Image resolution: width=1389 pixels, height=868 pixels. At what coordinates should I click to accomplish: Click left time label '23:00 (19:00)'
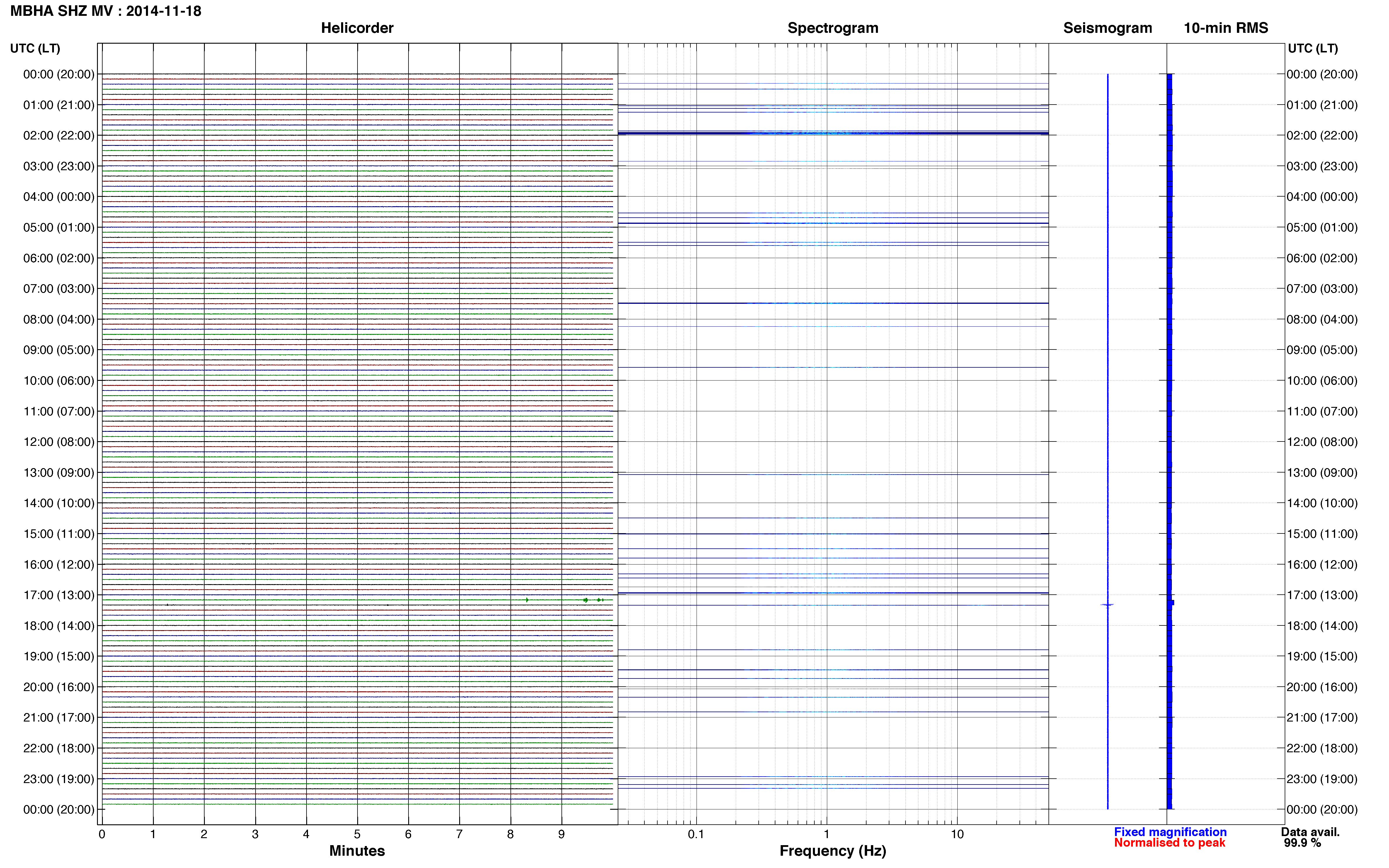tap(59, 779)
